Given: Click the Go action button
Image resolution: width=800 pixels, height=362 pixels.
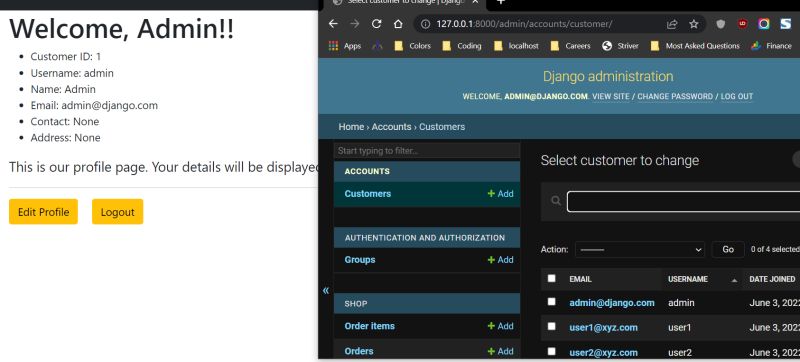Looking at the screenshot, I should tap(728, 249).
